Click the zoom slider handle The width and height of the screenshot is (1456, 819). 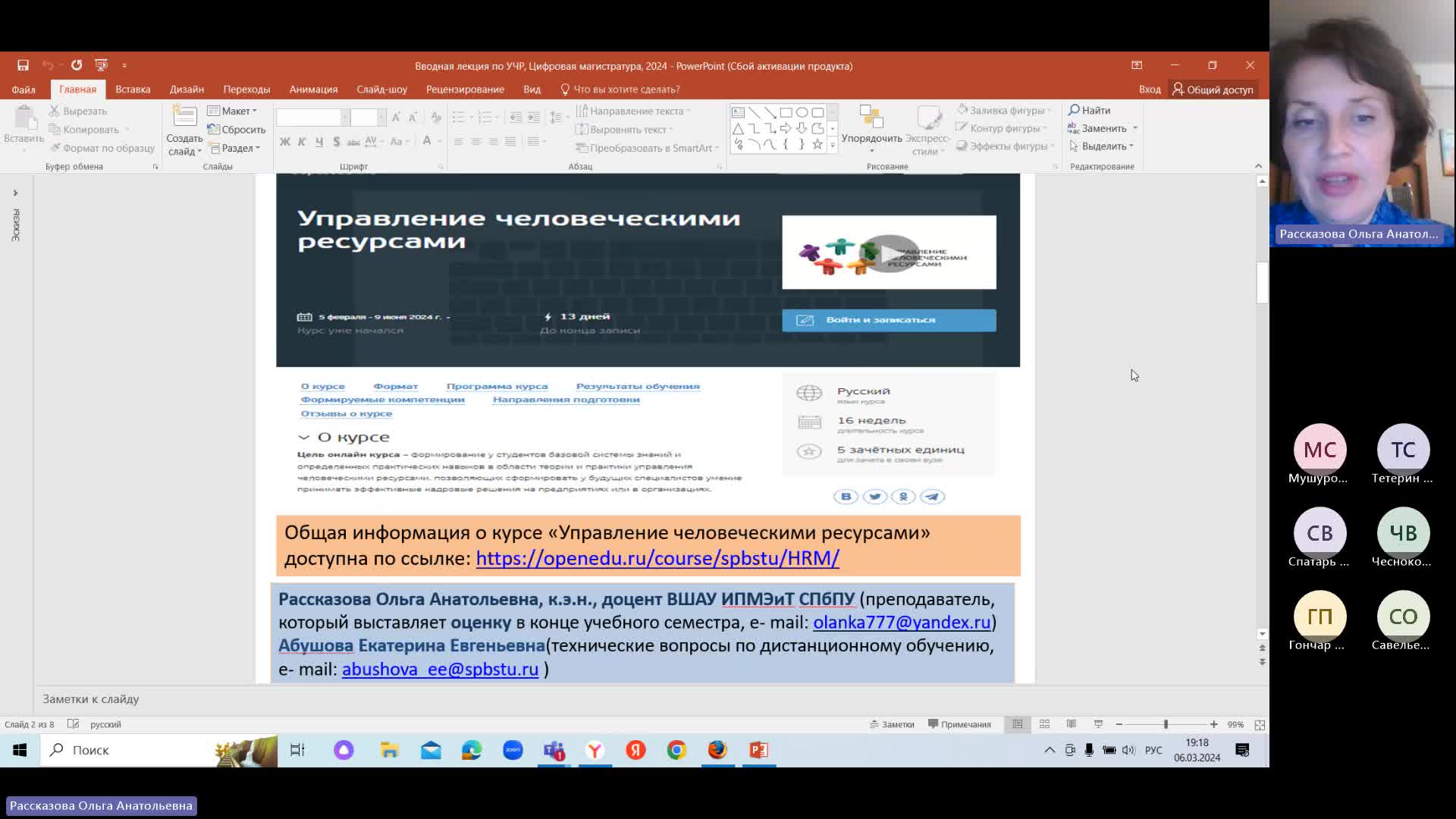tap(1166, 724)
